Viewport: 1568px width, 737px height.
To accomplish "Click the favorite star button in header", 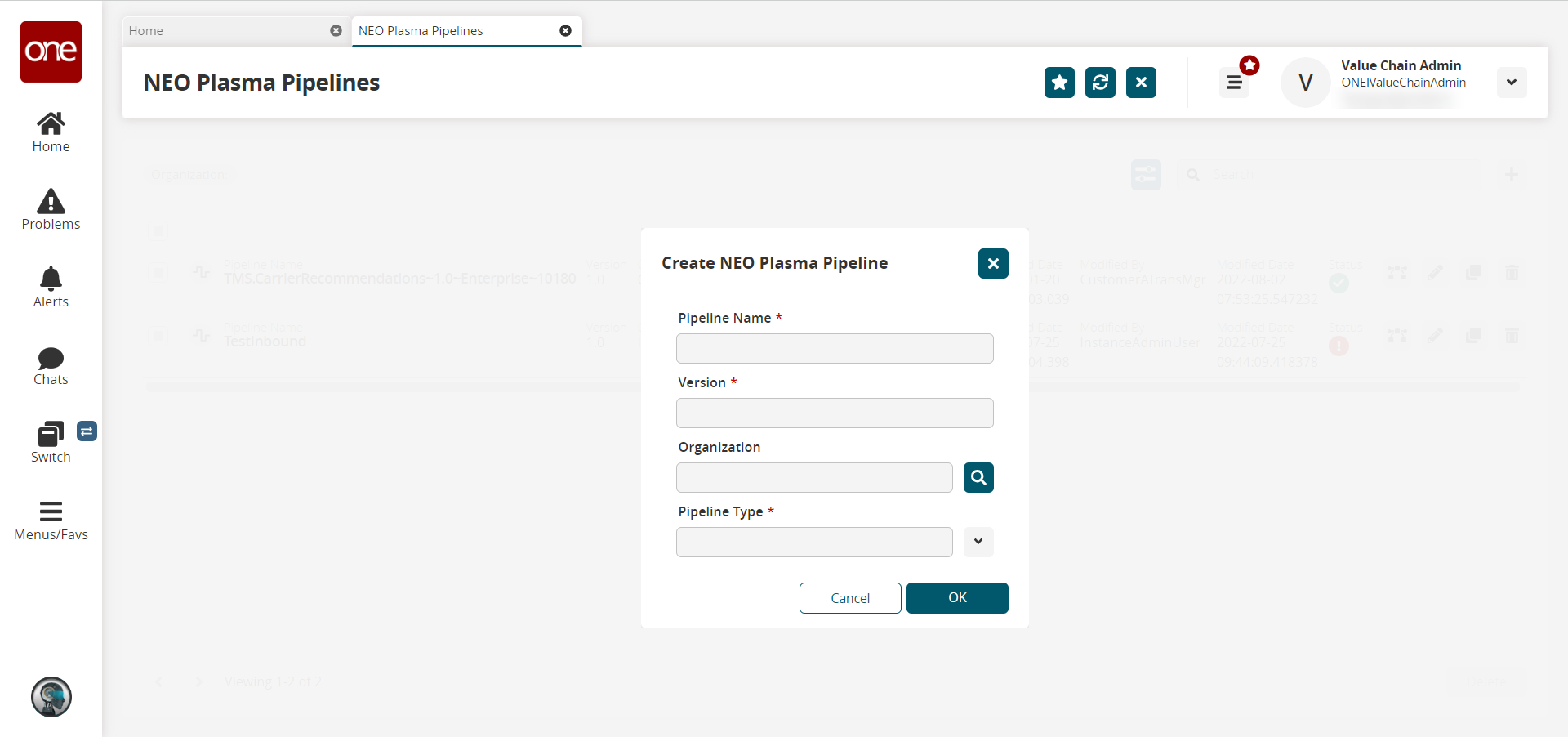I will (x=1059, y=83).
